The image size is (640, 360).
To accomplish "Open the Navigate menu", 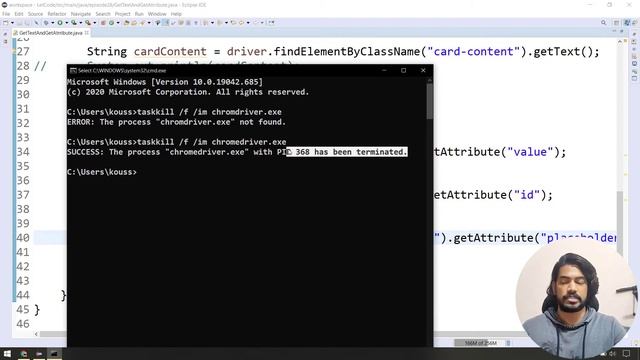I will 81,14.
